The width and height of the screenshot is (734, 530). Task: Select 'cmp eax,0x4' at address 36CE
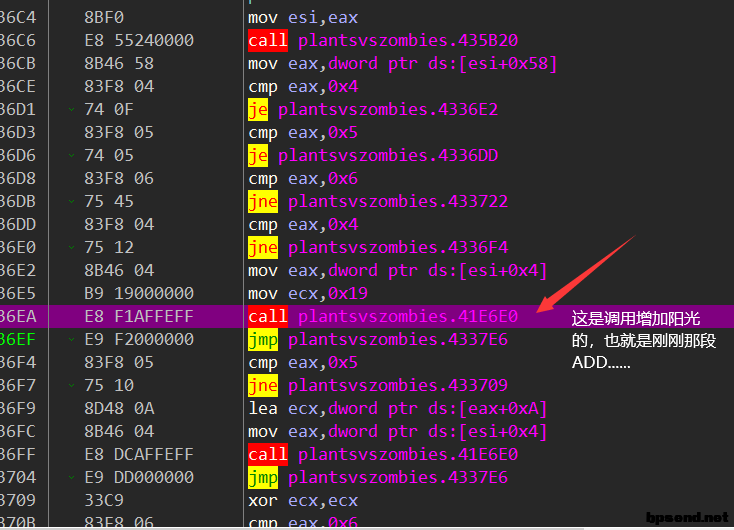point(303,87)
